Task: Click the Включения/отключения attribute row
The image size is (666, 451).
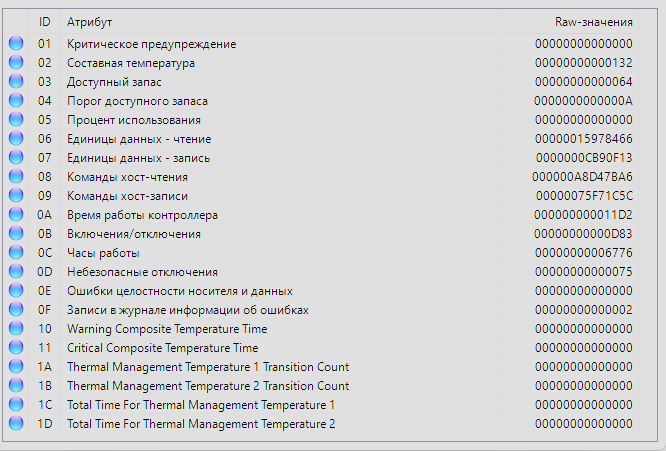Action: 321,234
